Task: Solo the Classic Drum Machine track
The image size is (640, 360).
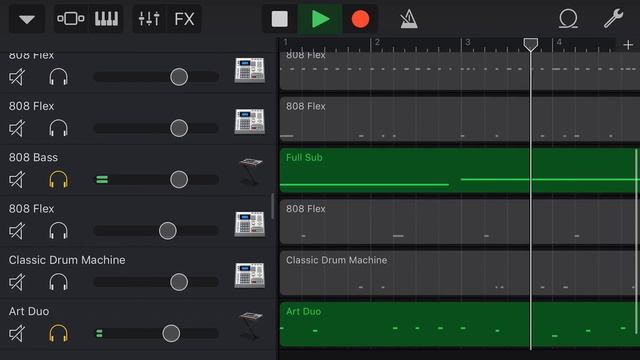Action: tap(58, 282)
